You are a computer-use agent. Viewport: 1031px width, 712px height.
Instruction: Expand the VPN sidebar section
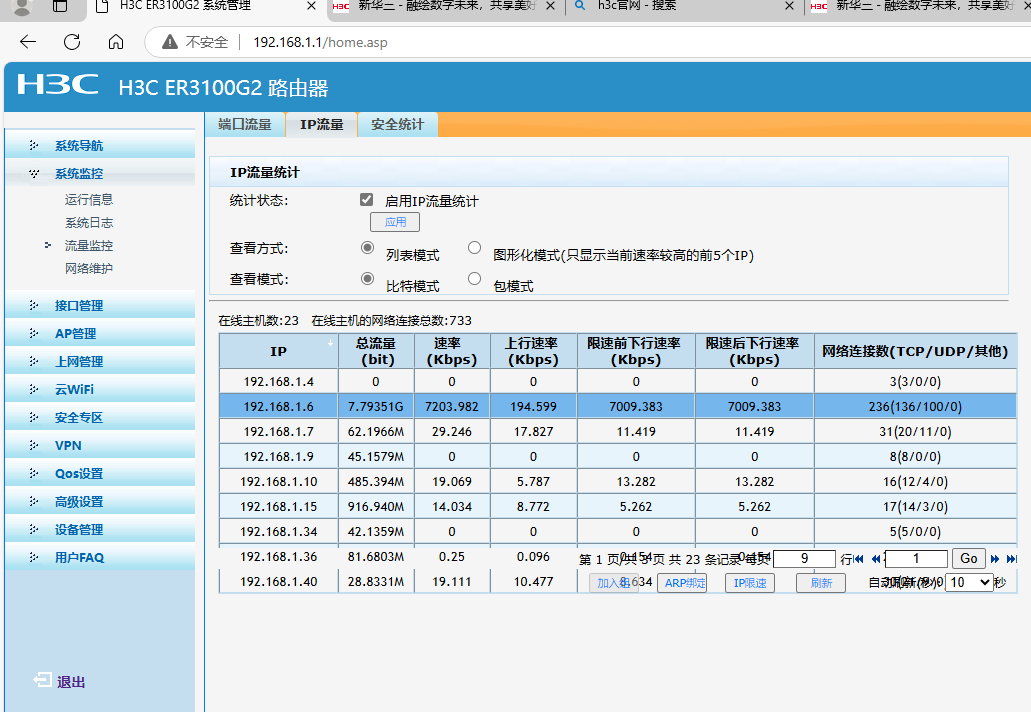[68, 446]
